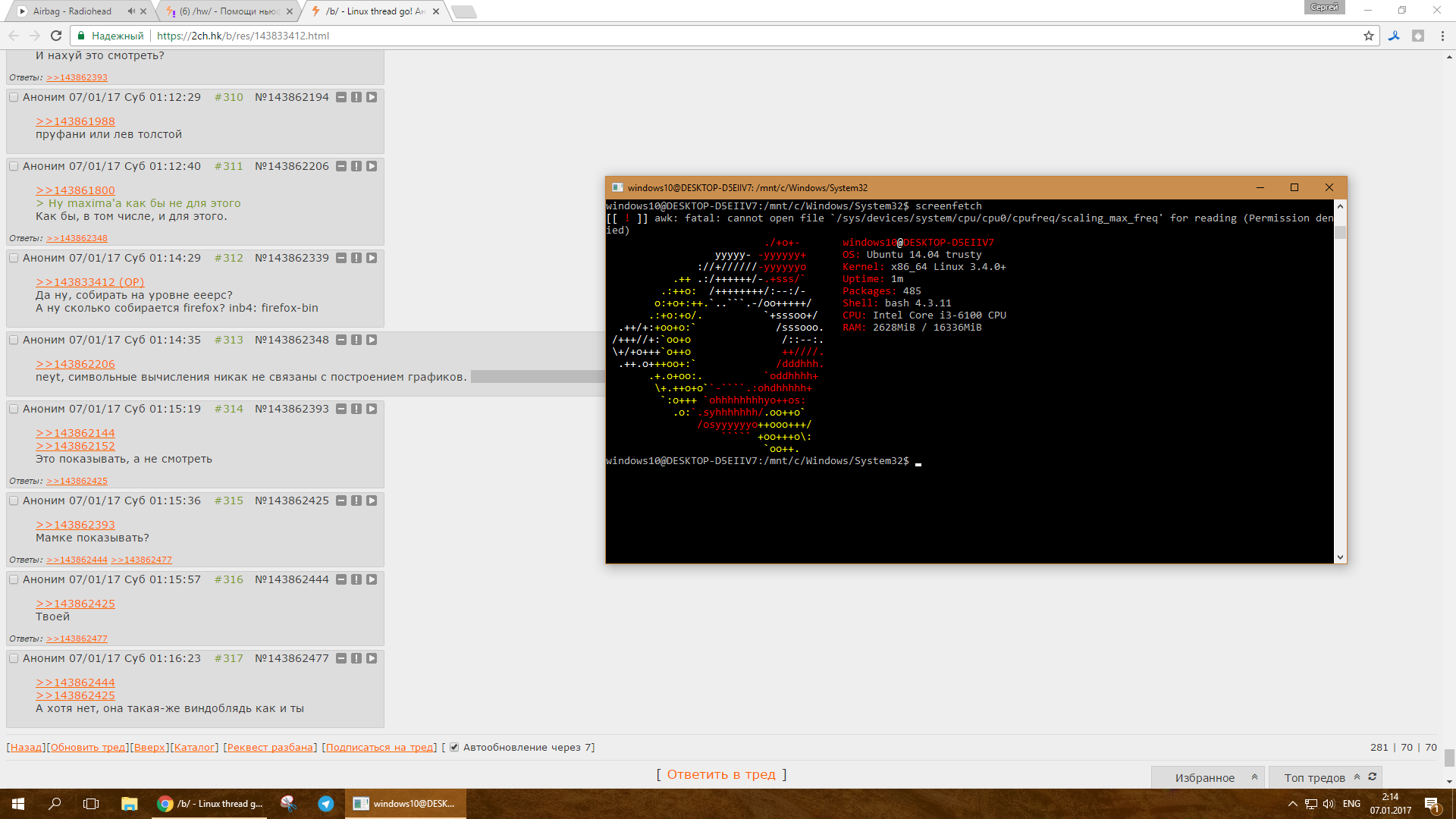Expand the Избранное panel

coord(1254,777)
